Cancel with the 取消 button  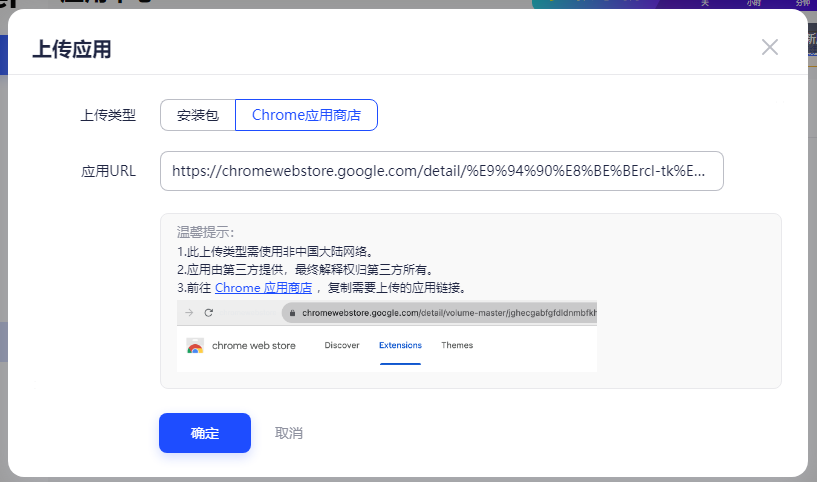tap(289, 433)
